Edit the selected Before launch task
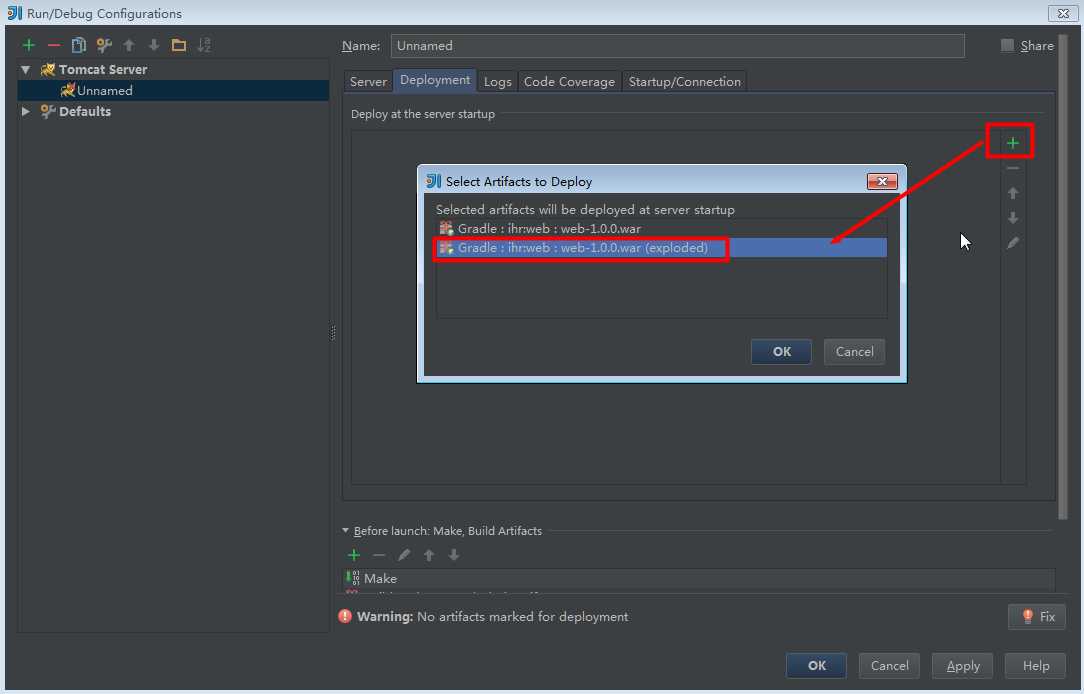Screen dimensions: 1084x694 404,555
